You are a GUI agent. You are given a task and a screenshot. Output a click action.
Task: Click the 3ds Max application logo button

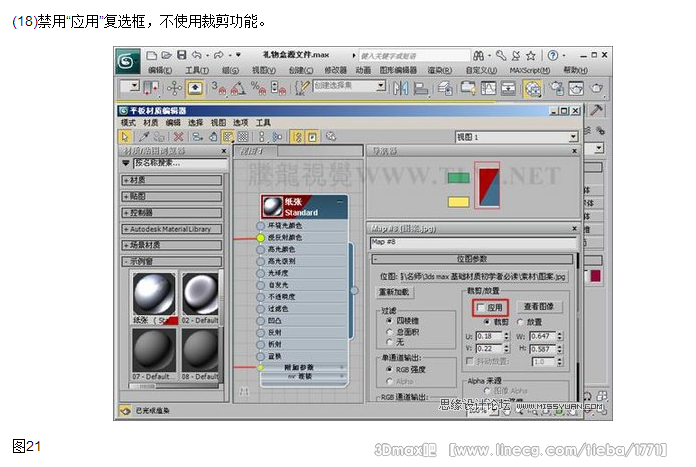[x=128, y=61]
